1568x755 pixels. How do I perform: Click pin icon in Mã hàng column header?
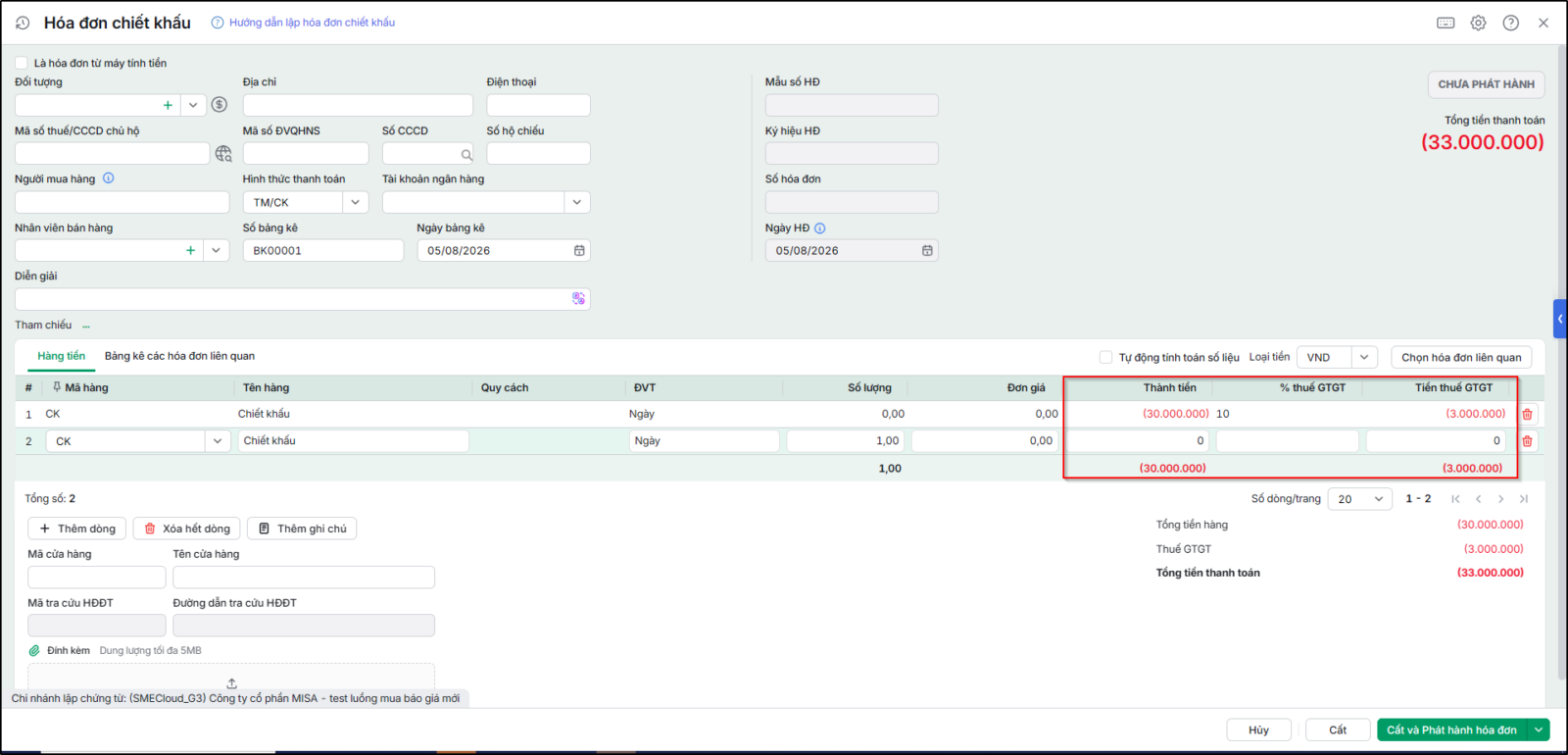coord(57,387)
